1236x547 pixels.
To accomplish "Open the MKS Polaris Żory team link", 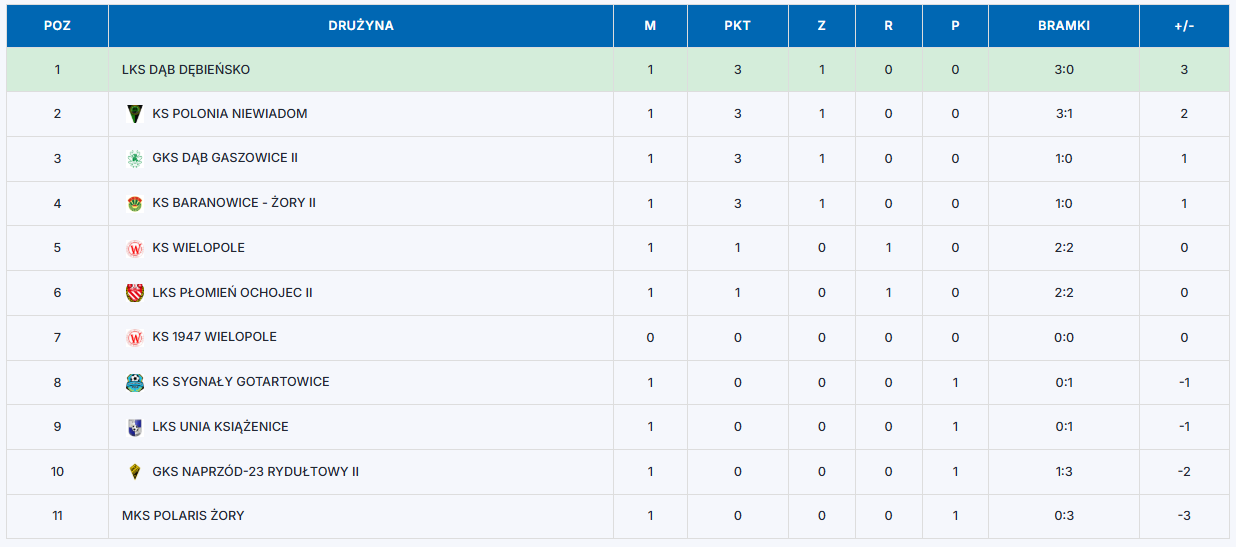I will [183, 516].
